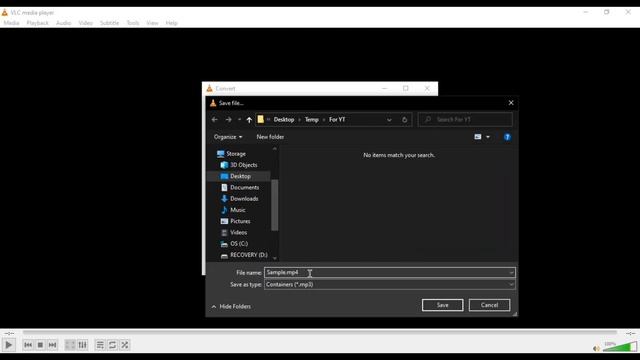Viewport: 640px width, 360px height.
Task: Close the Save file dialog
Action: (511, 103)
